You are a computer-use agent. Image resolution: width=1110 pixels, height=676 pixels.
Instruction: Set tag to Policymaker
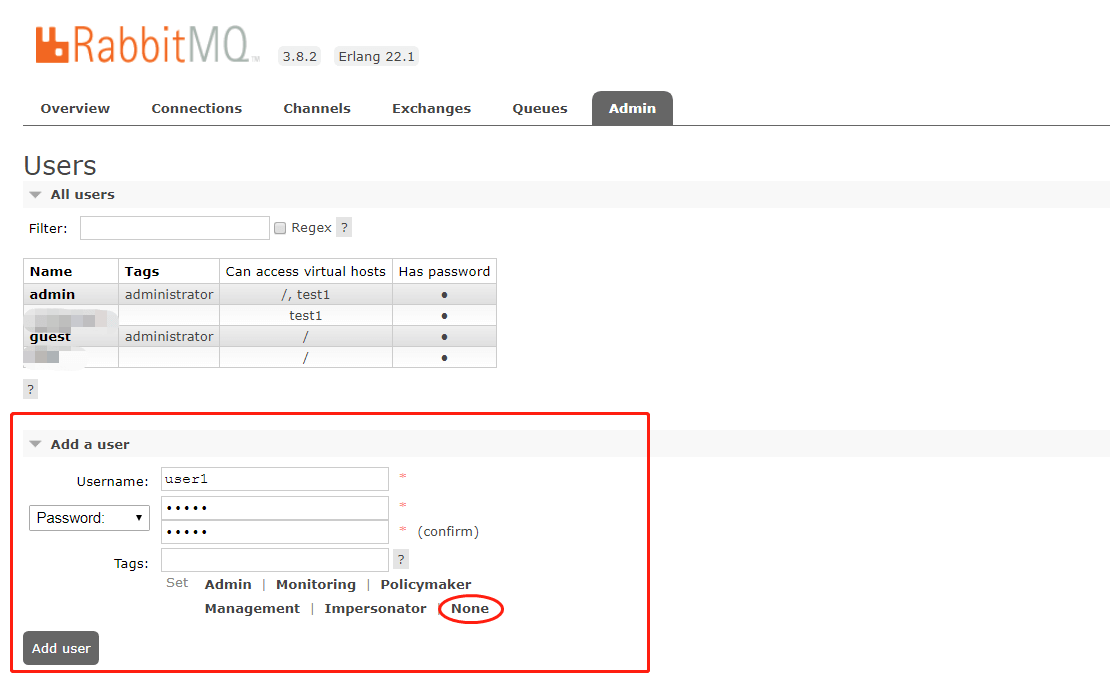425,584
